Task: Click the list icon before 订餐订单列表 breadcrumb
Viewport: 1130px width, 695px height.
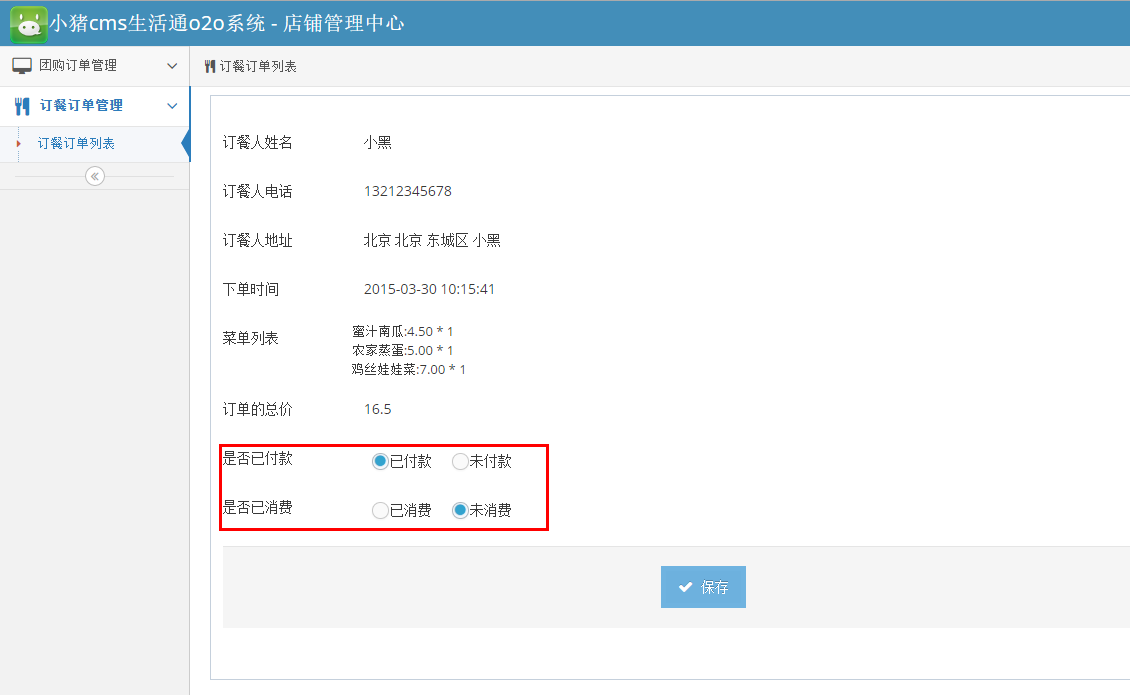Action: tap(210, 65)
